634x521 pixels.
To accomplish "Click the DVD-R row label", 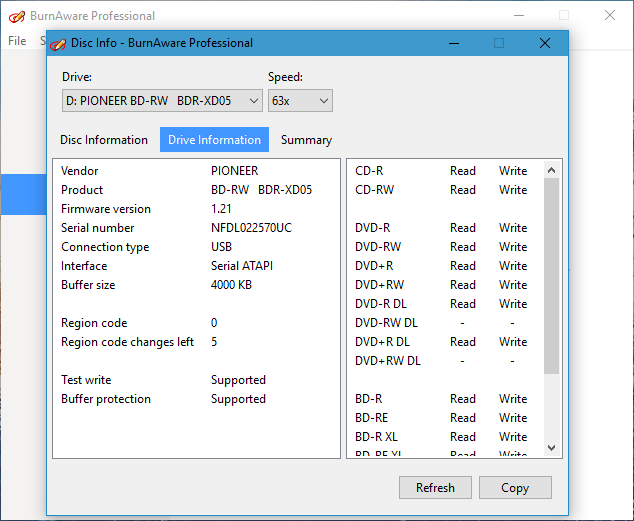I will tap(373, 228).
